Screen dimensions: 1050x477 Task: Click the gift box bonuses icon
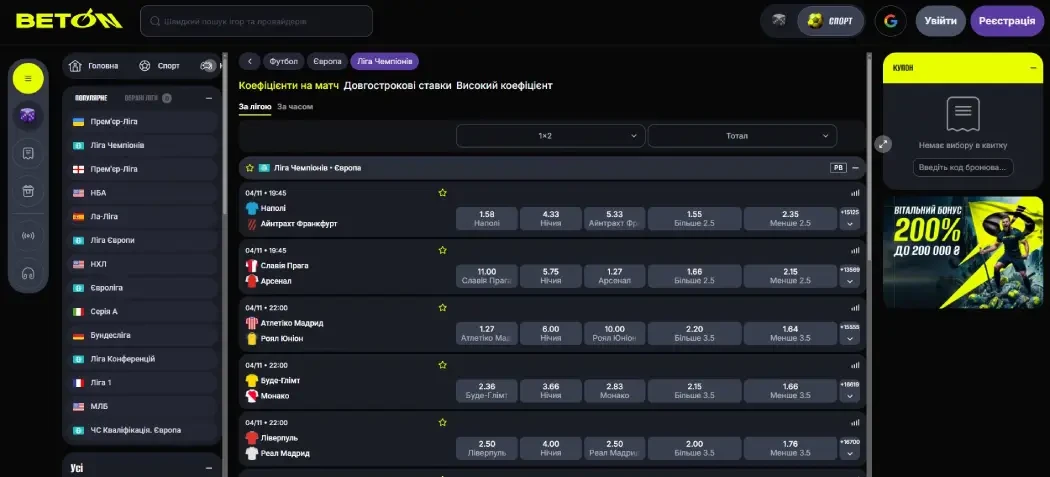click(x=28, y=191)
